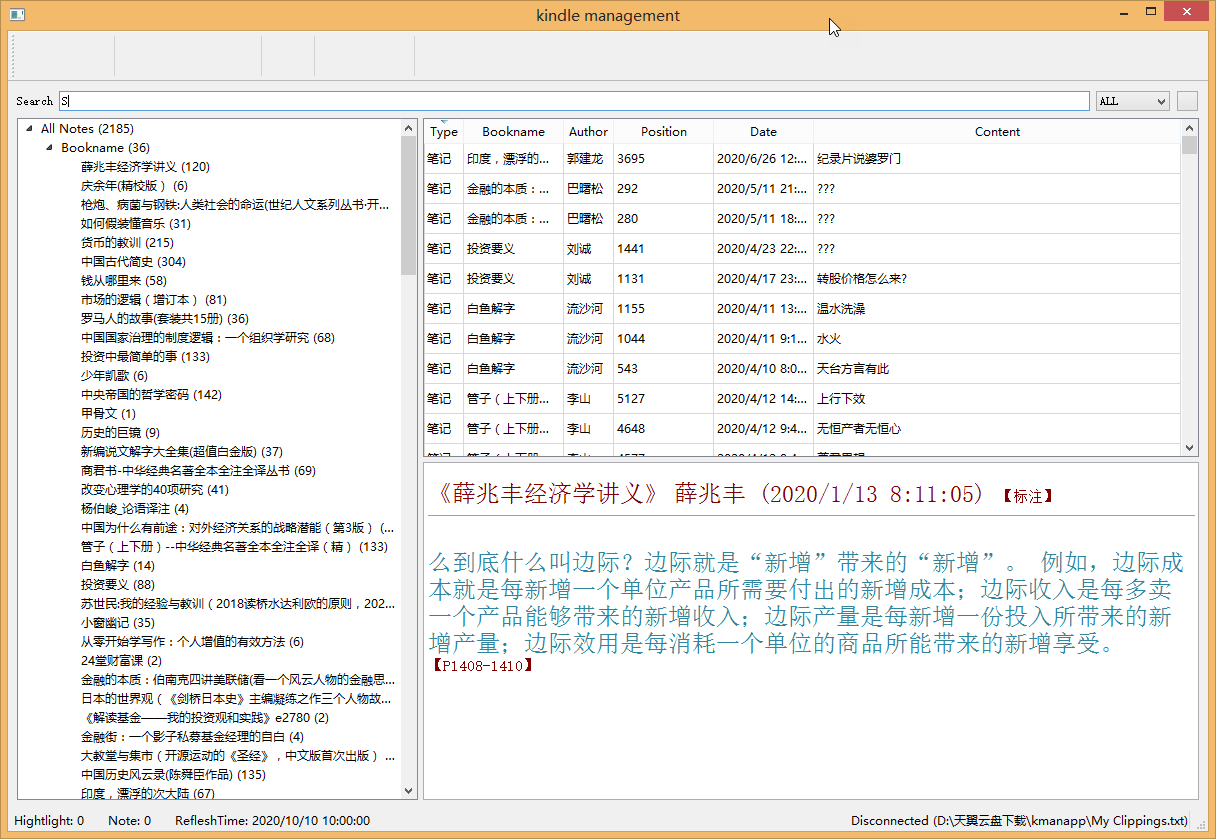The width and height of the screenshot is (1216, 839).
Task: Sort the table by Type column
Action: click(x=444, y=132)
